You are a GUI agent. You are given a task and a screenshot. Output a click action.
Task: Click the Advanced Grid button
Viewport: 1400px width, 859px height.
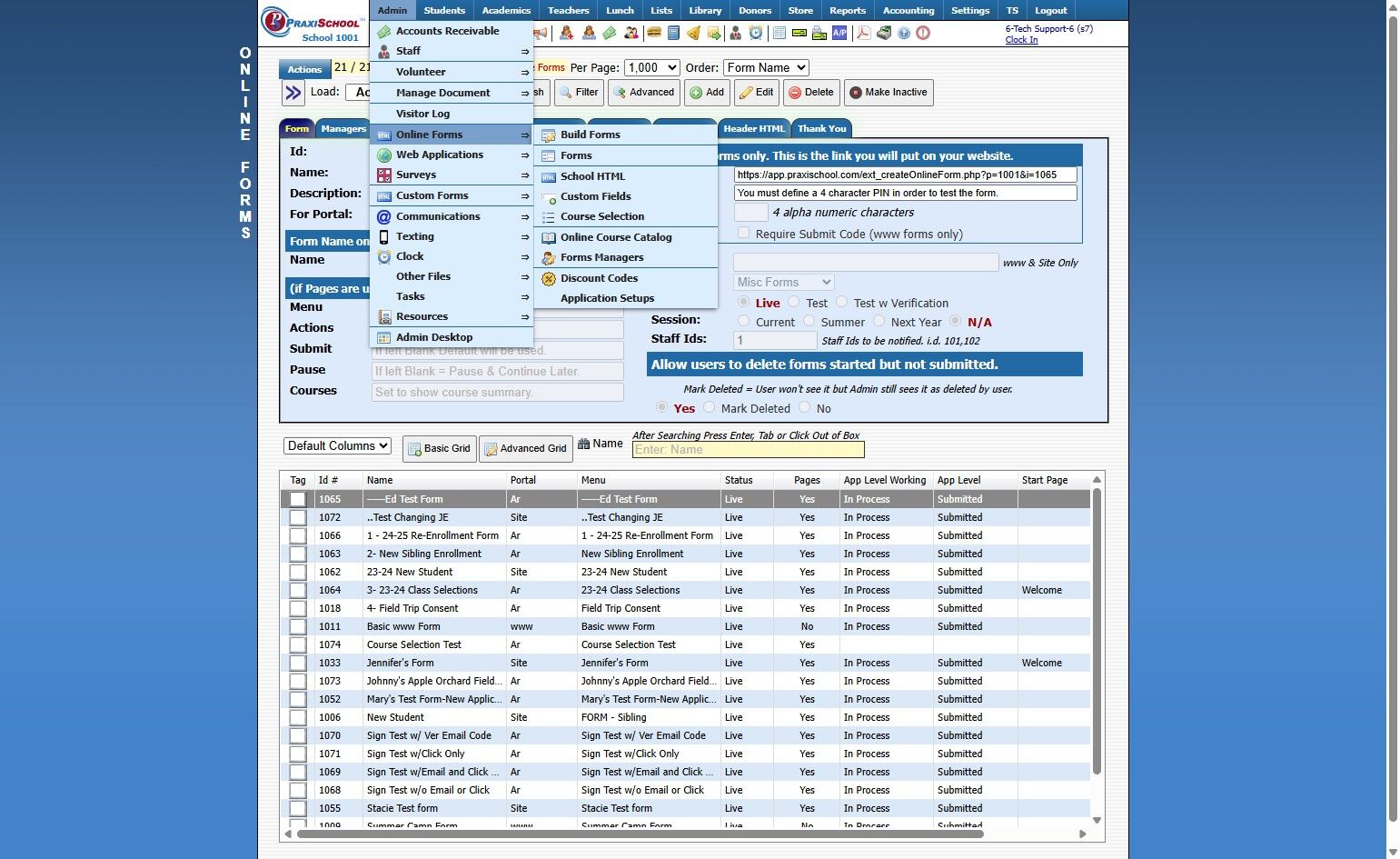(526, 449)
